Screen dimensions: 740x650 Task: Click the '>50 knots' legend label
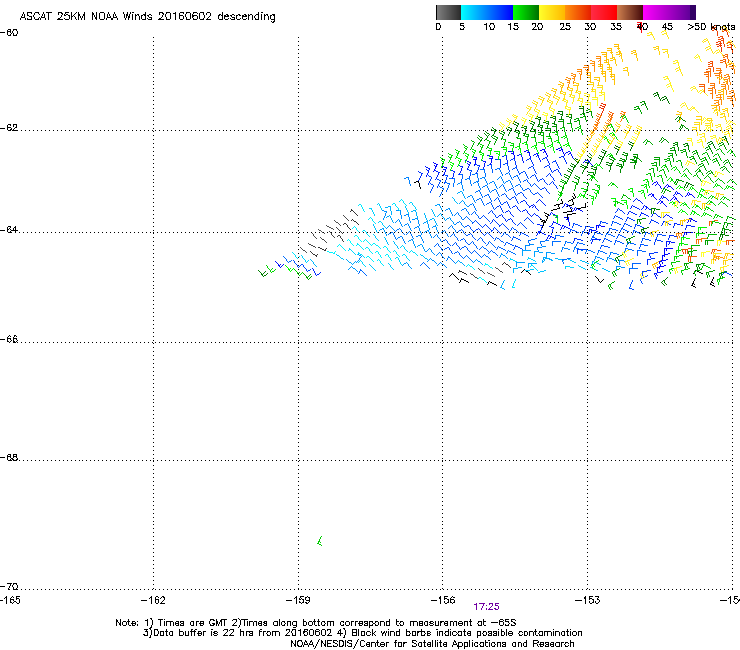[711, 27]
